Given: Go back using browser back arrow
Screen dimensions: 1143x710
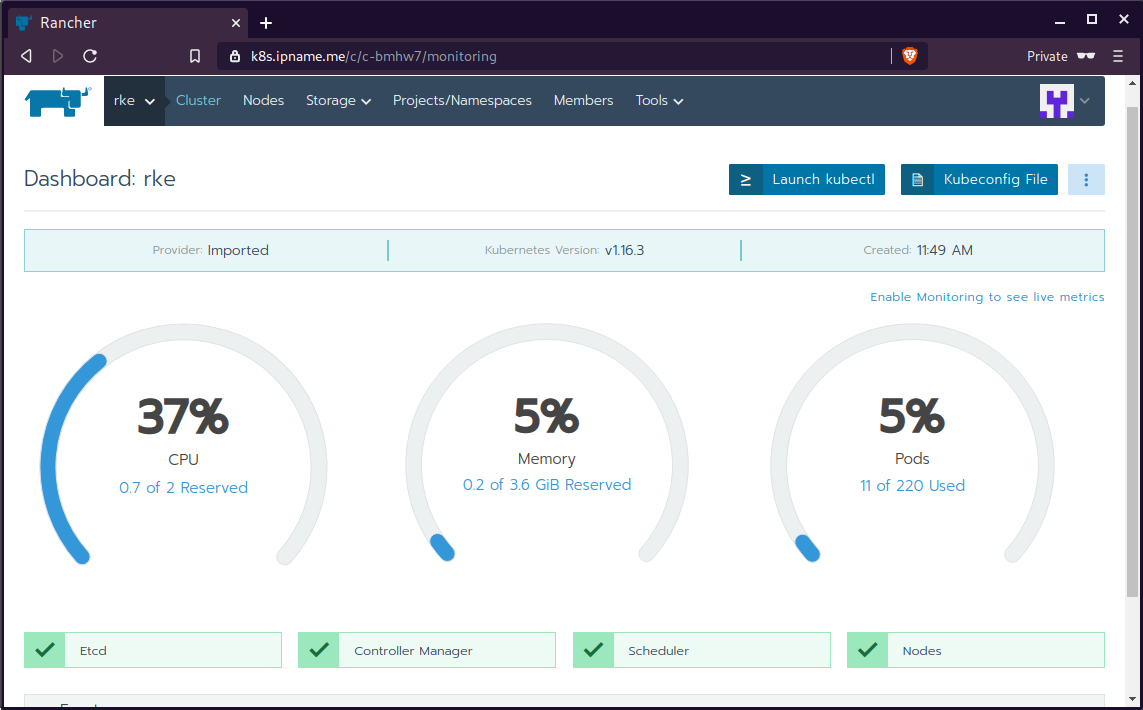Looking at the screenshot, I should click(x=26, y=56).
